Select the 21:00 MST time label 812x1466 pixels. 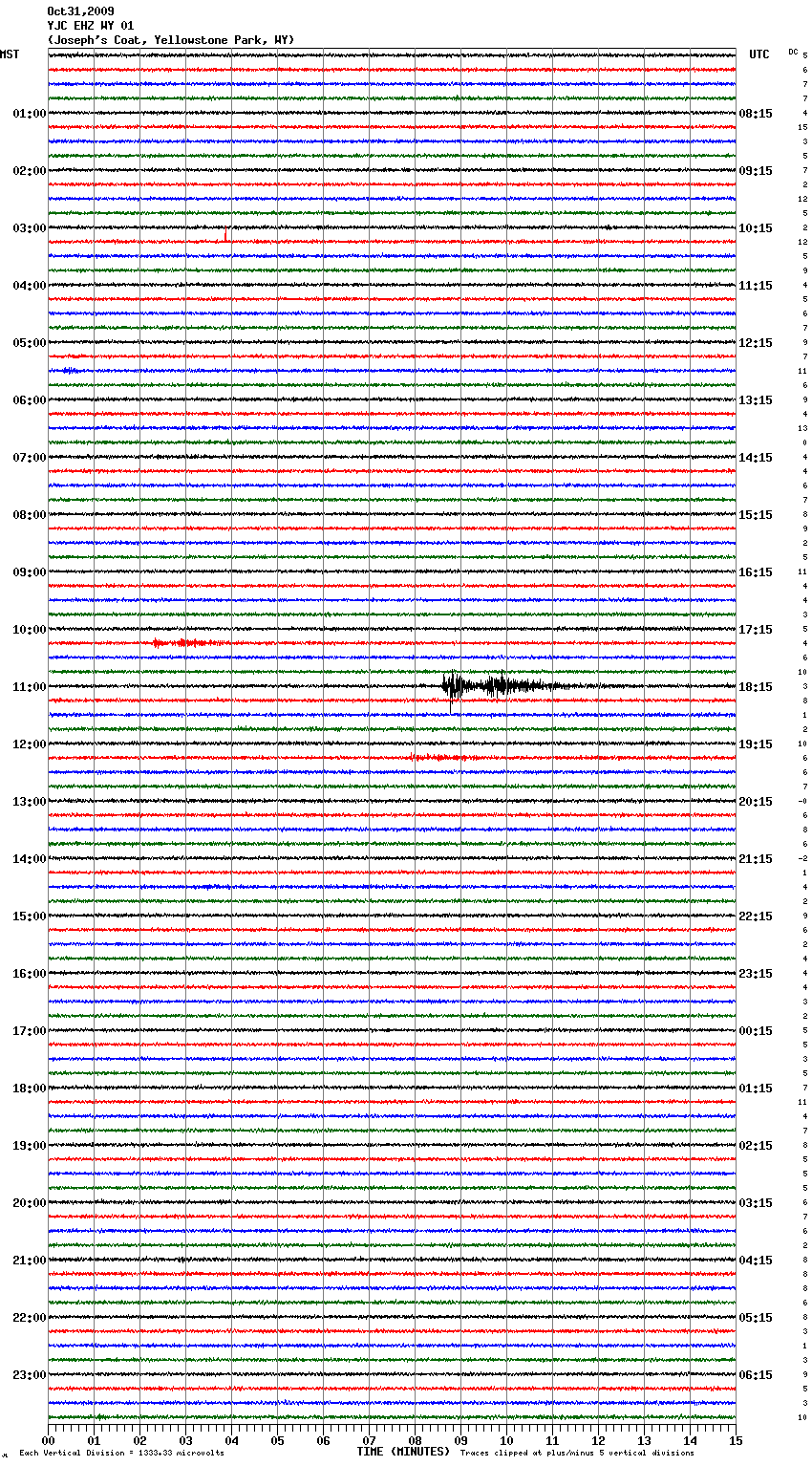point(30,1261)
